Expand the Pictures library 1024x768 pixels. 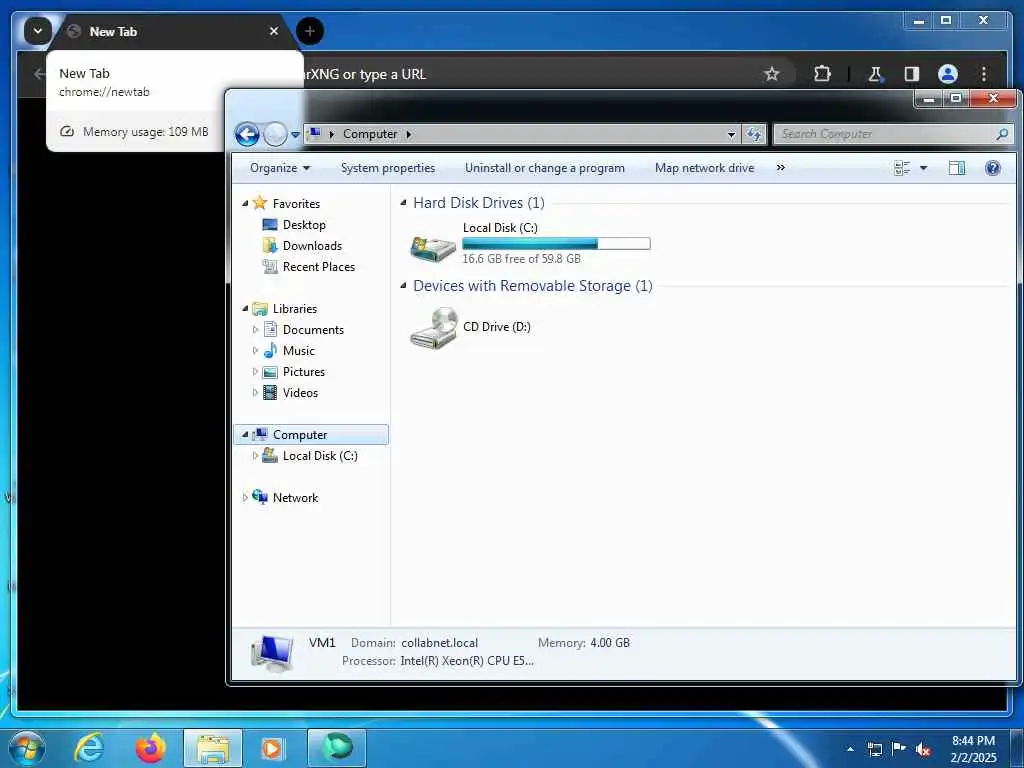pos(255,372)
